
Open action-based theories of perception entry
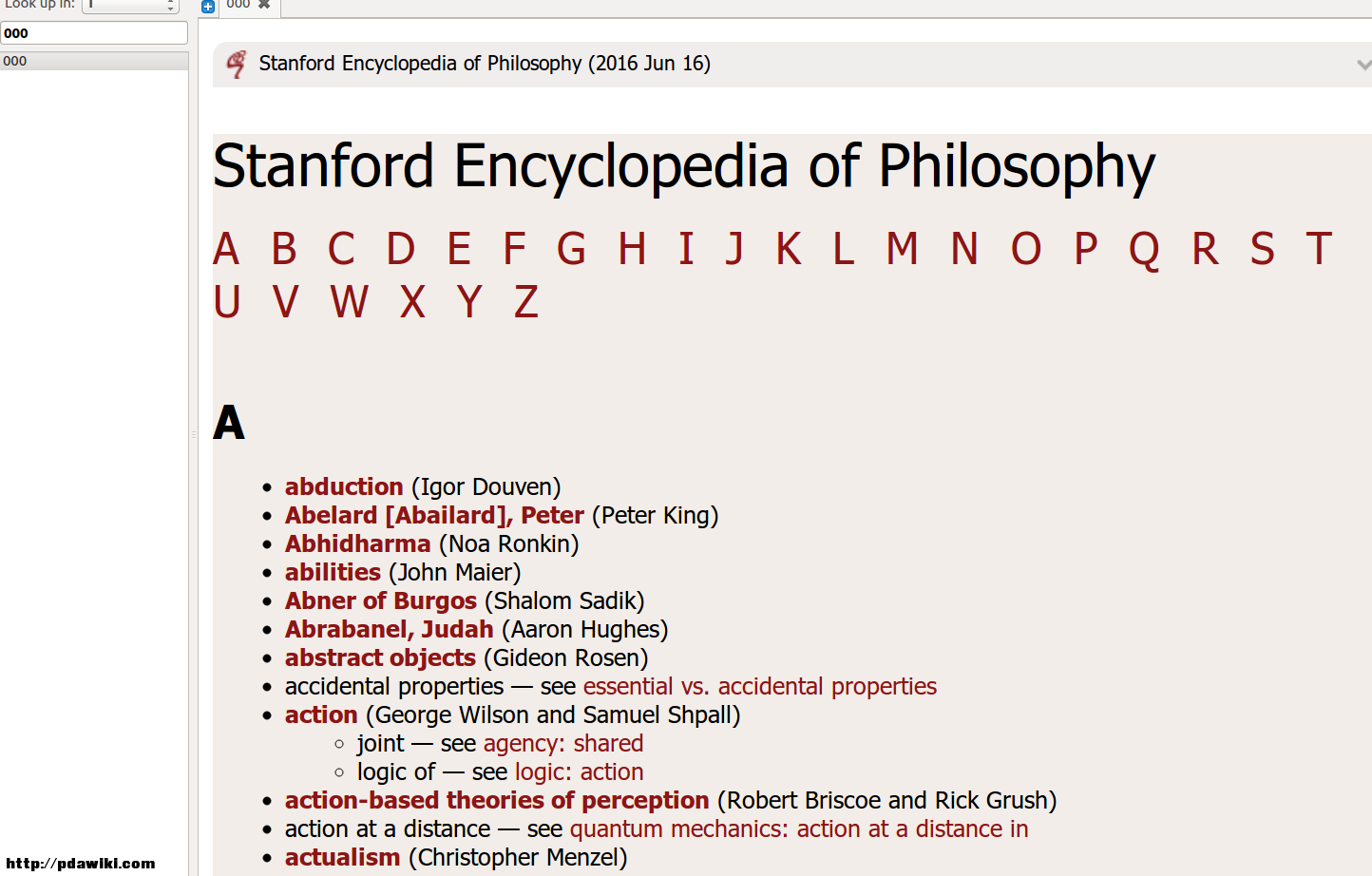(497, 800)
